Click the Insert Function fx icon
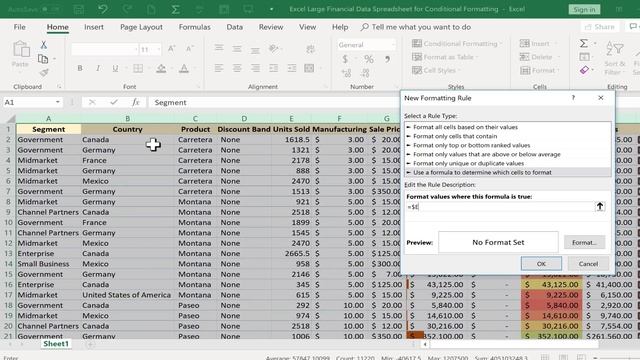Image resolution: width=640 pixels, height=360 pixels. tap(136, 102)
